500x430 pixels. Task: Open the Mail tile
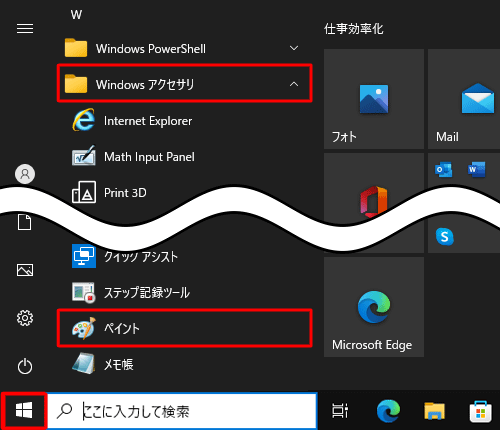(464, 99)
